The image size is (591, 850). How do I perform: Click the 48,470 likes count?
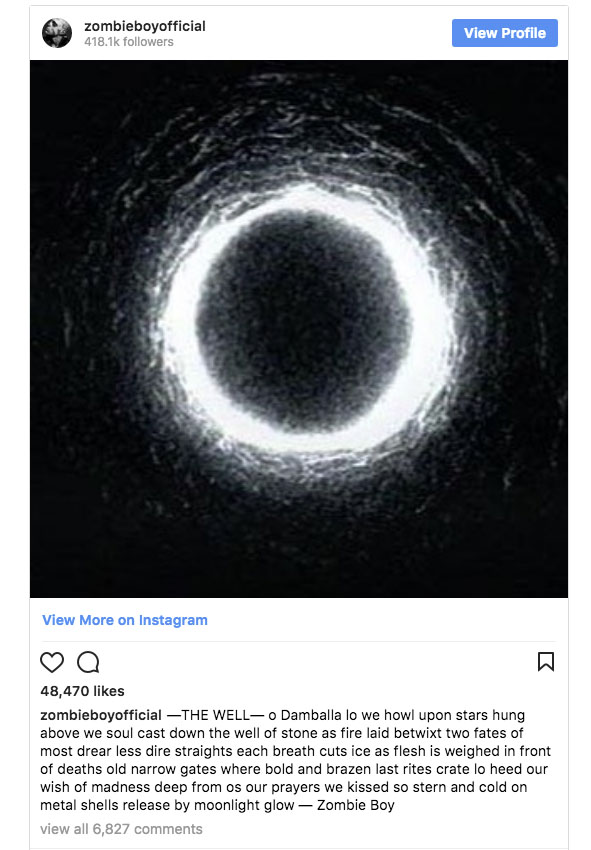click(x=82, y=691)
